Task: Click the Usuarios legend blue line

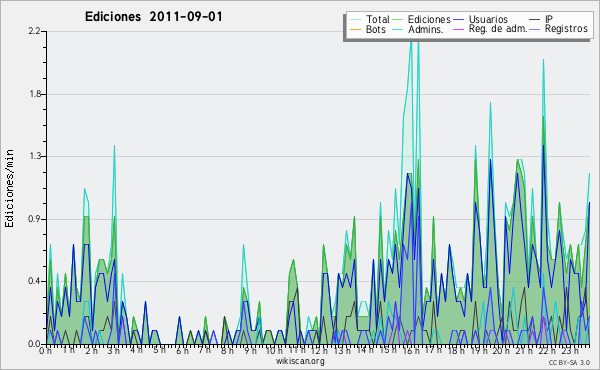Action: [458, 20]
